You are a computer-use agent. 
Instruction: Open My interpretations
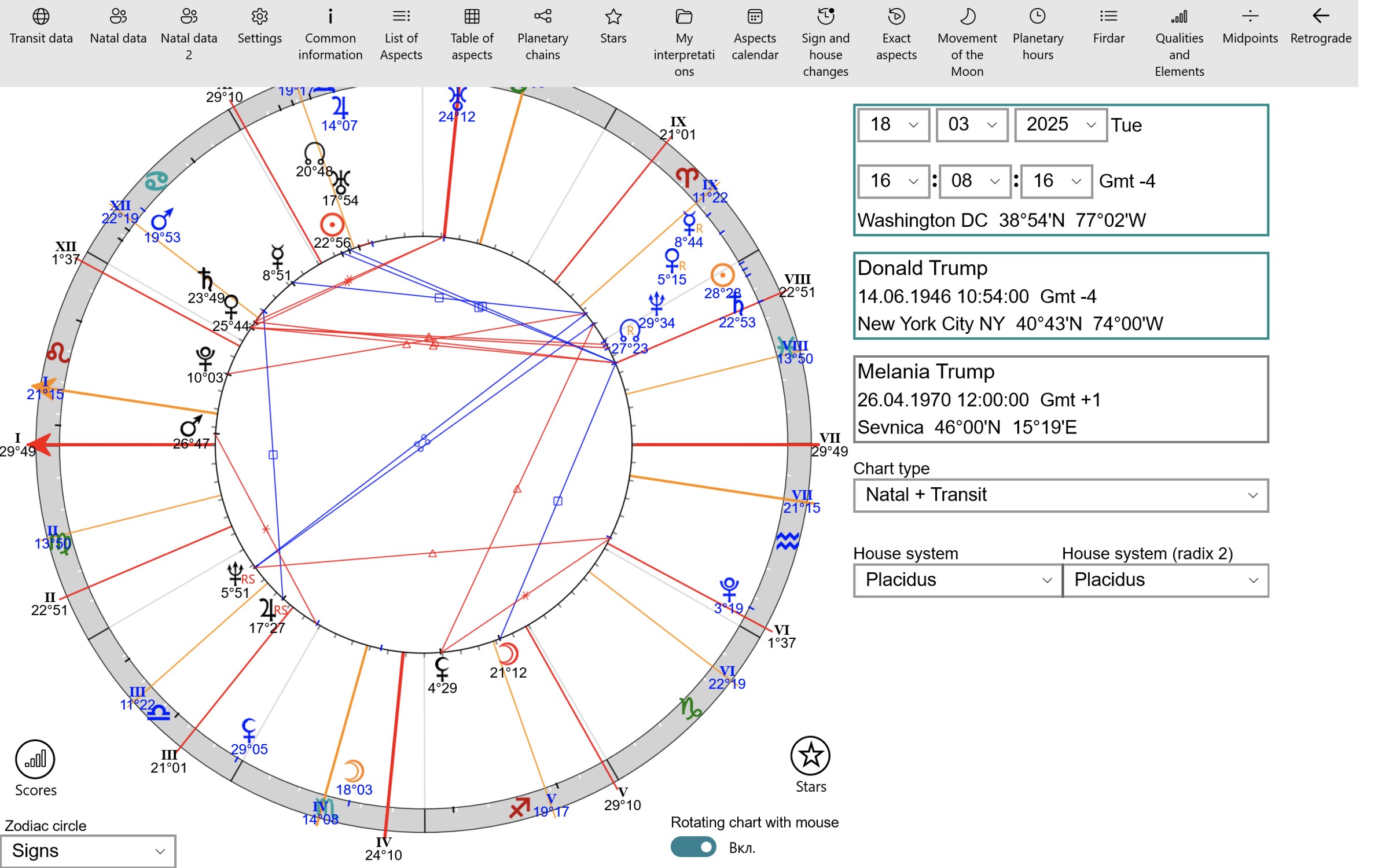(x=684, y=35)
